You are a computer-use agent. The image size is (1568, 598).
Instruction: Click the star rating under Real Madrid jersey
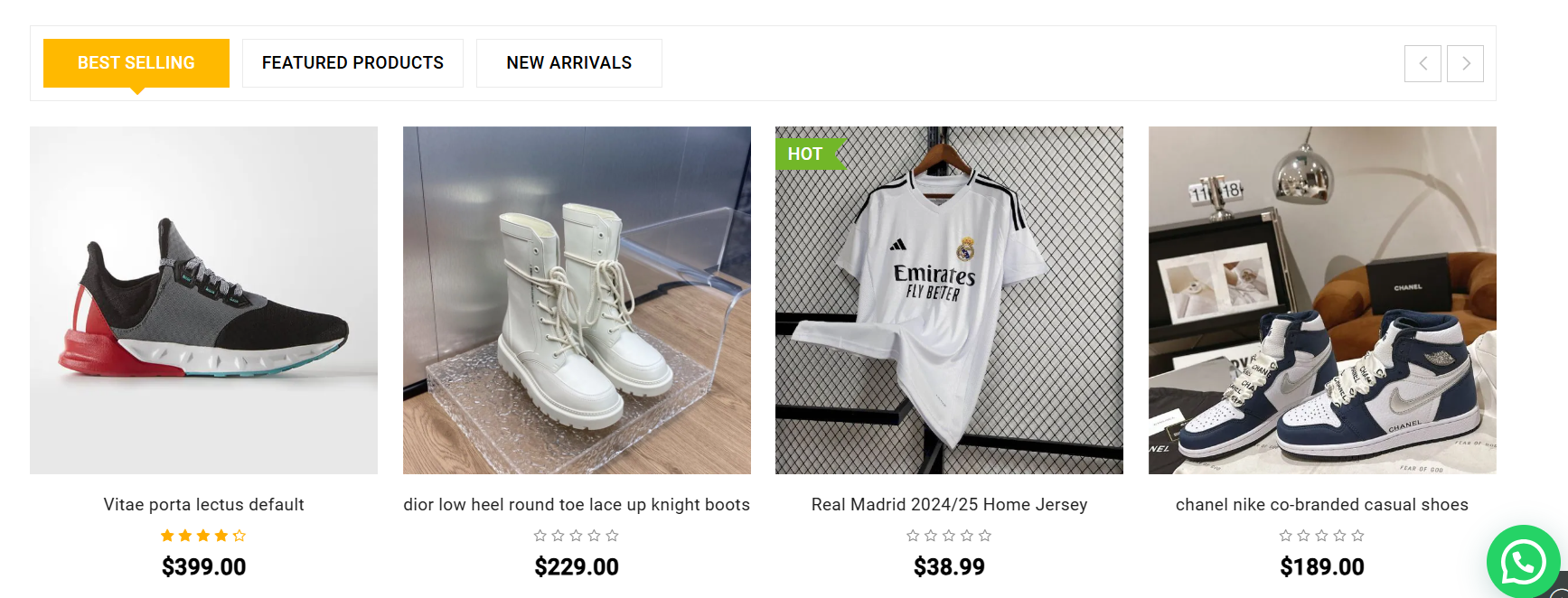[949, 536]
